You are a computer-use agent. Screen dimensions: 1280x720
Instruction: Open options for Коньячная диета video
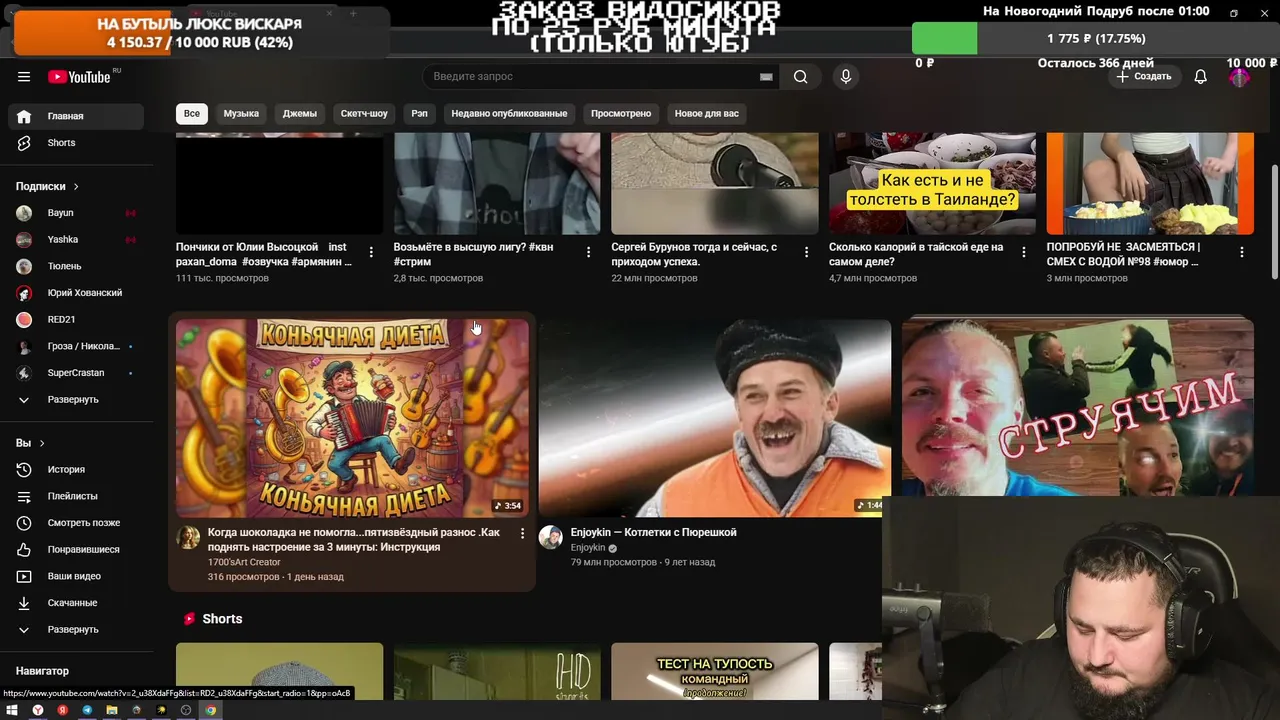point(522,534)
